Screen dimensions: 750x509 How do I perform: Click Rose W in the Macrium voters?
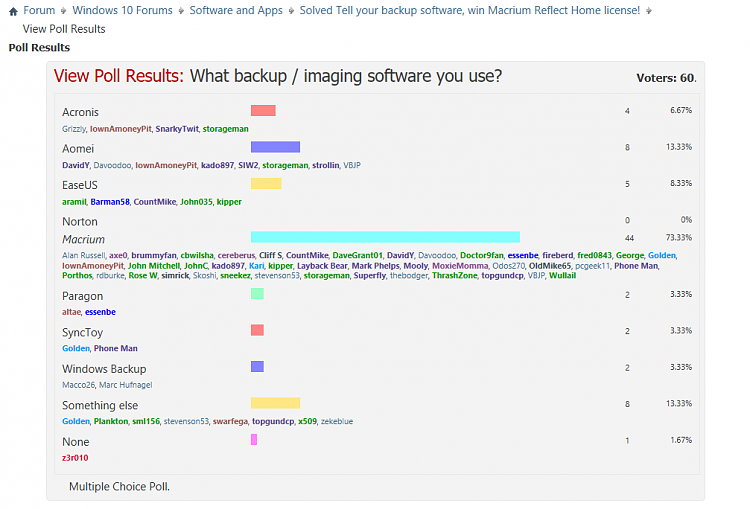(143, 276)
